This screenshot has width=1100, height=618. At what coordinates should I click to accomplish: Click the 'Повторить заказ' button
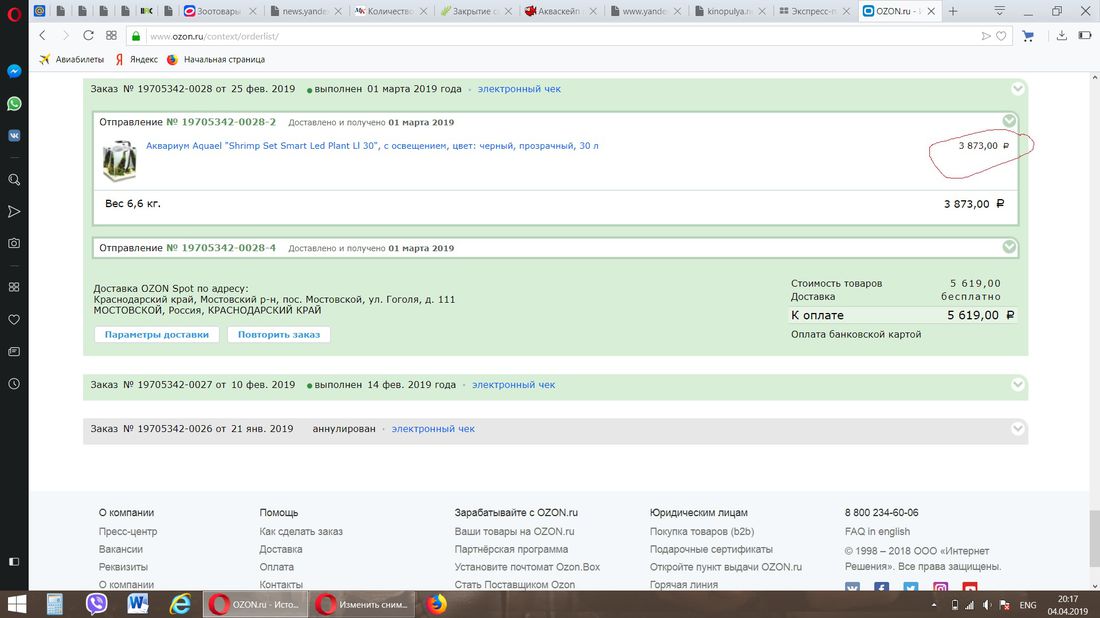click(279, 334)
